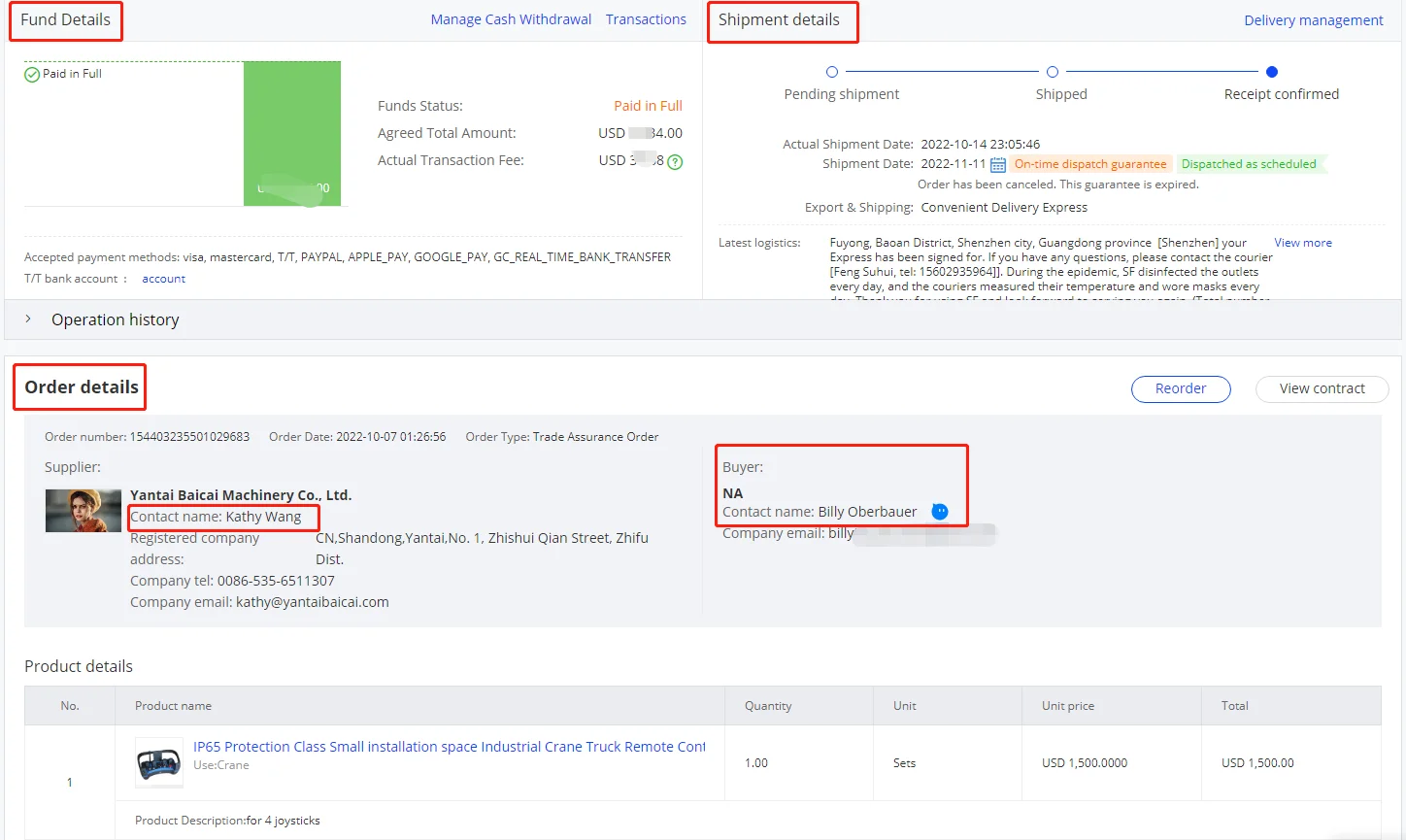Image resolution: width=1406 pixels, height=840 pixels.
Task: Click the green payment progress bar
Action: pos(291,133)
